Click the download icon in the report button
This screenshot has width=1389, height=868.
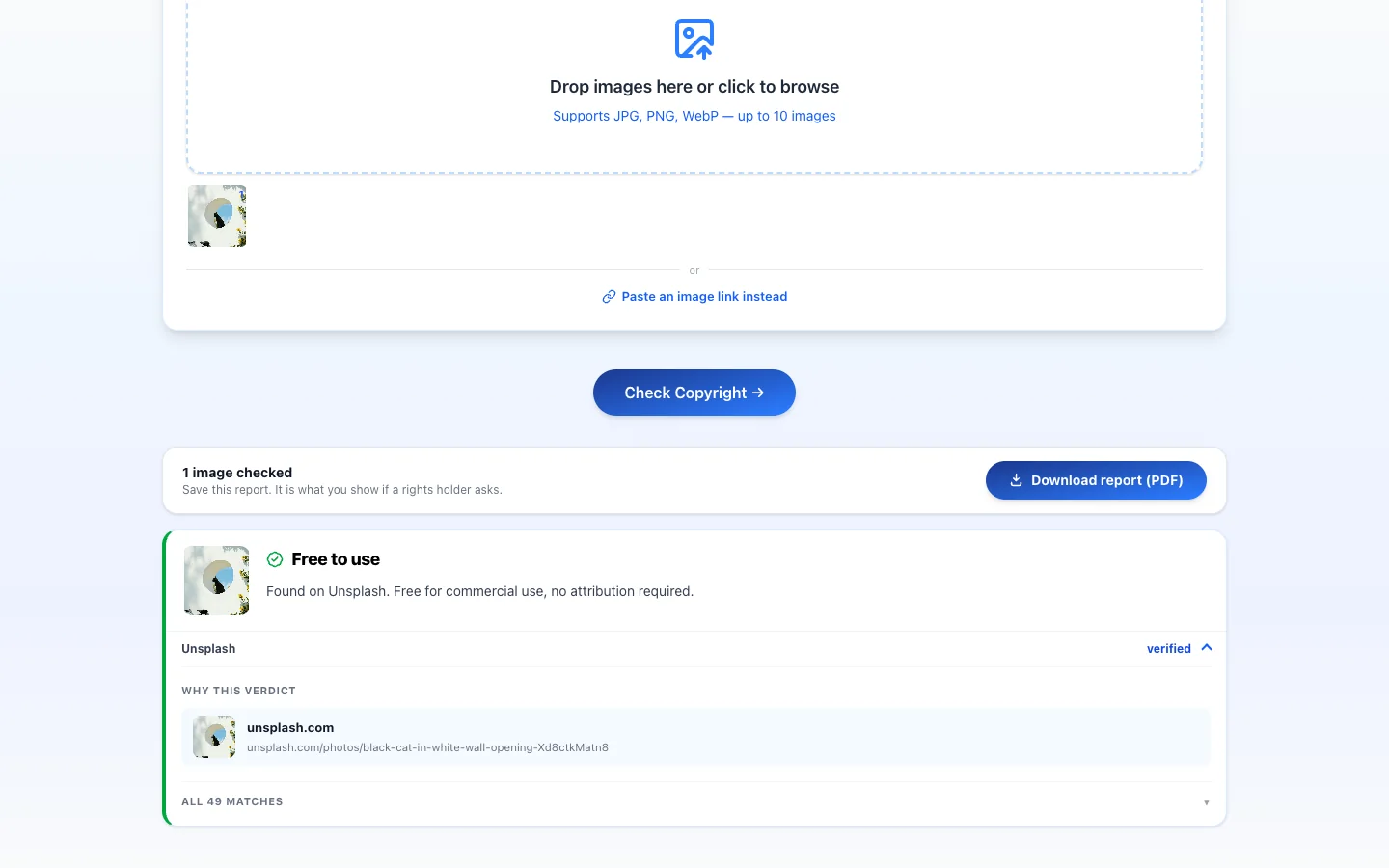(1016, 480)
